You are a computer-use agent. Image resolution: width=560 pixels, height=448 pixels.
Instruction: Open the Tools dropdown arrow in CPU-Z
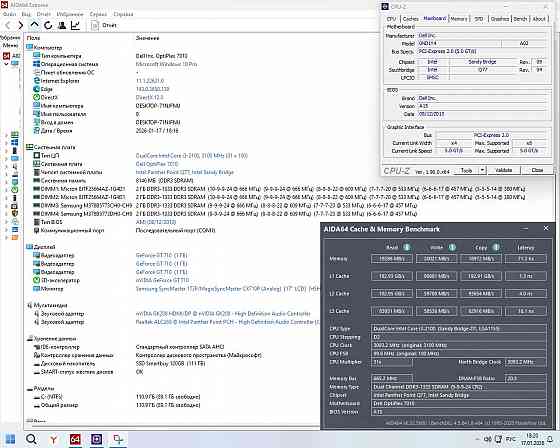pos(482,170)
